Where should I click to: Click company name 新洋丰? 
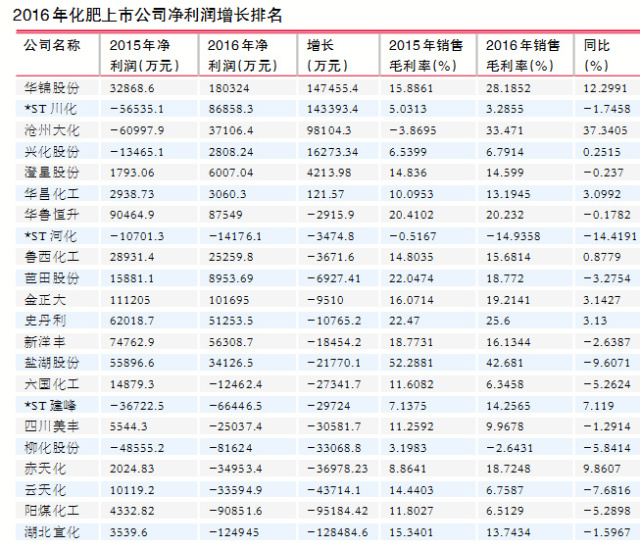[x=45, y=342]
